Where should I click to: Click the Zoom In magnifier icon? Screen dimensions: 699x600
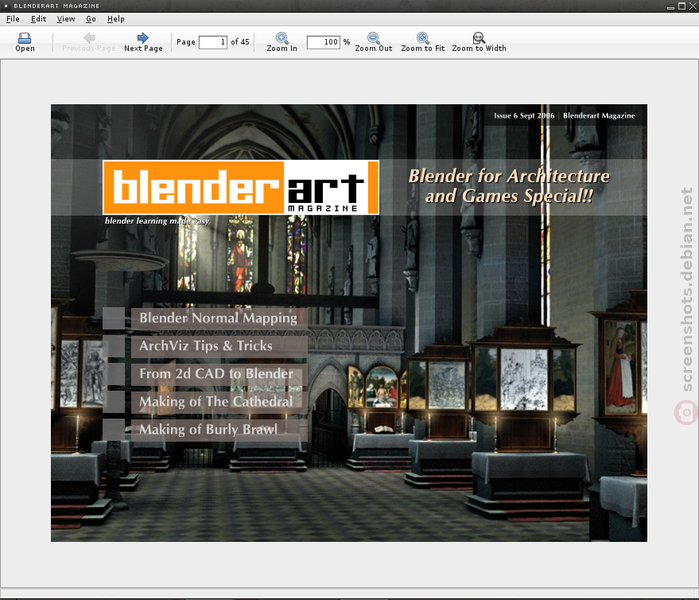pyautogui.click(x=282, y=38)
